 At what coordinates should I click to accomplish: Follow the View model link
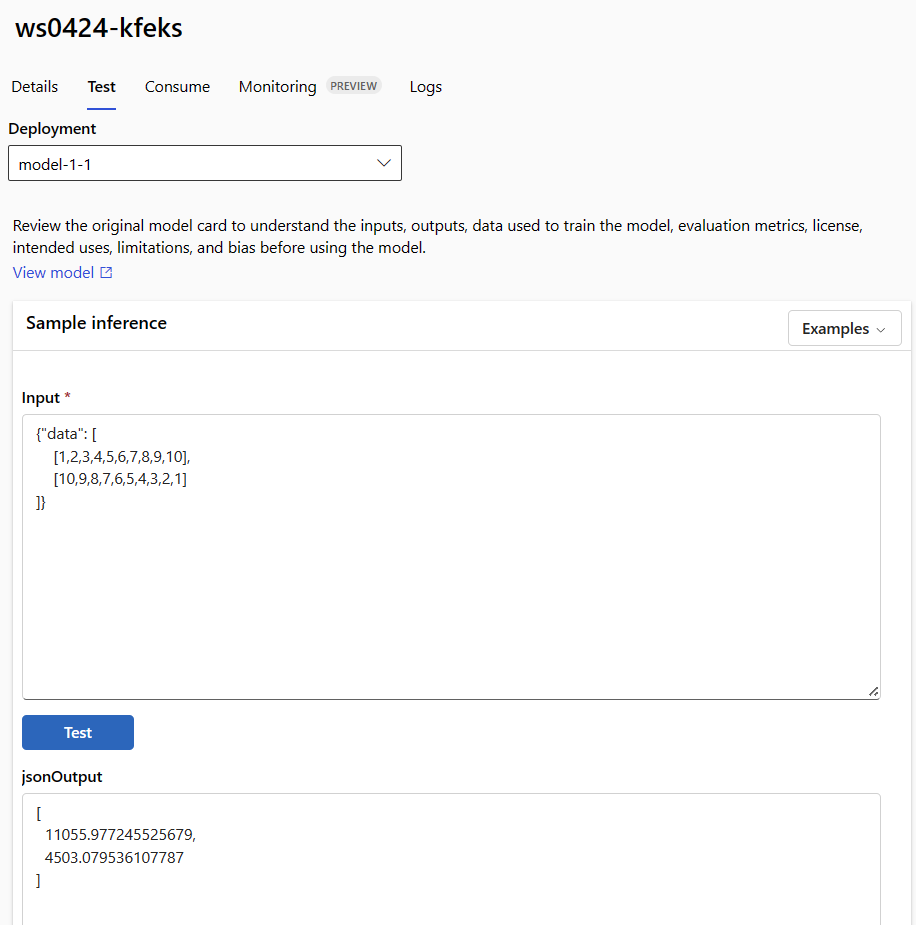53,273
